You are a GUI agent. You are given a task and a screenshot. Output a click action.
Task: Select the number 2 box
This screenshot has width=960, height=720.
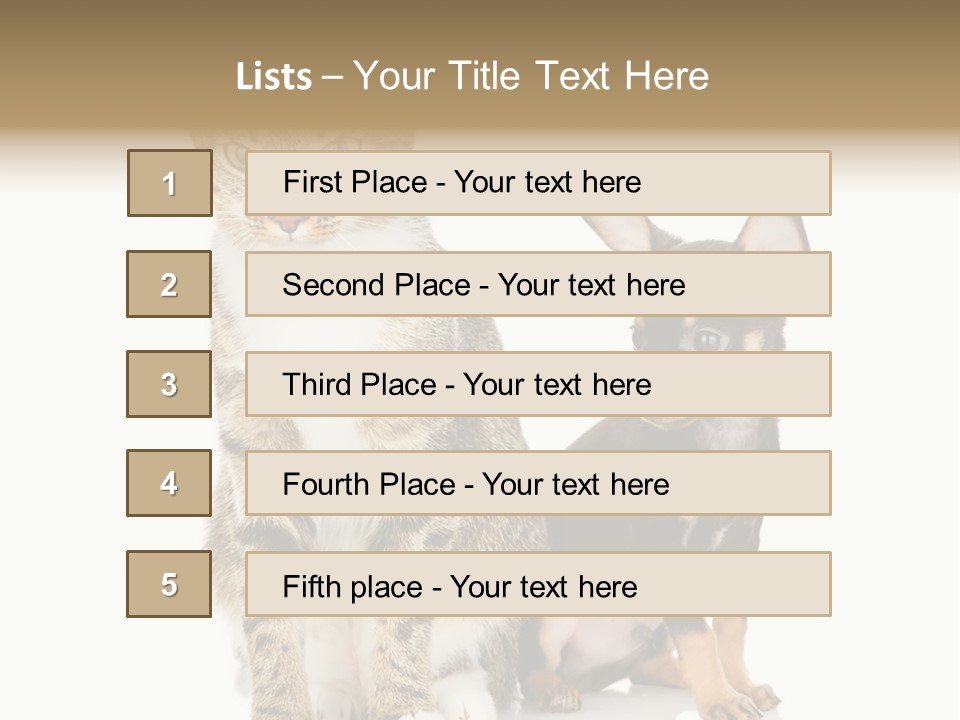170,284
